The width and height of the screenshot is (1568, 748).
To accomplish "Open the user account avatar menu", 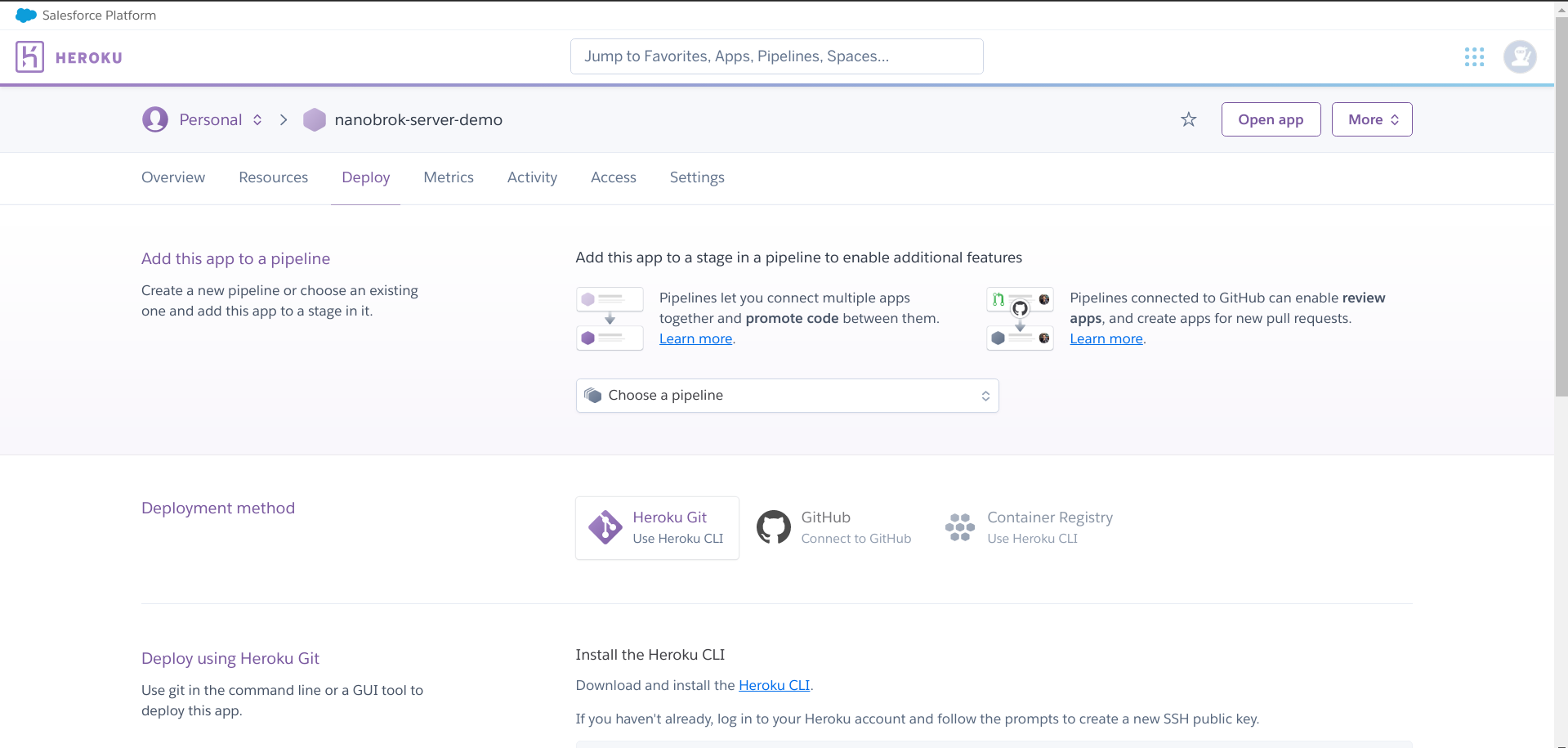I will pyautogui.click(x=1520, y=56).
